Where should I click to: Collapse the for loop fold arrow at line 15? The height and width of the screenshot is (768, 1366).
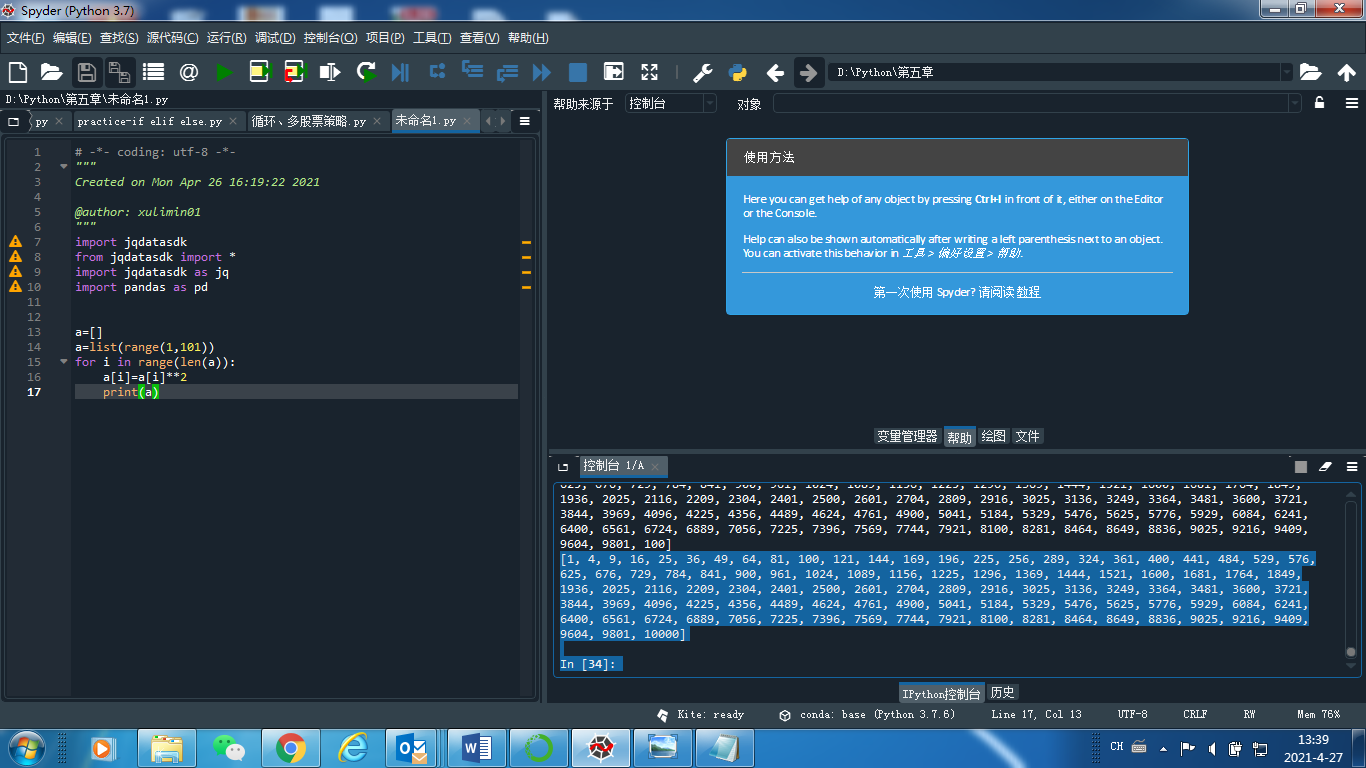64,362
